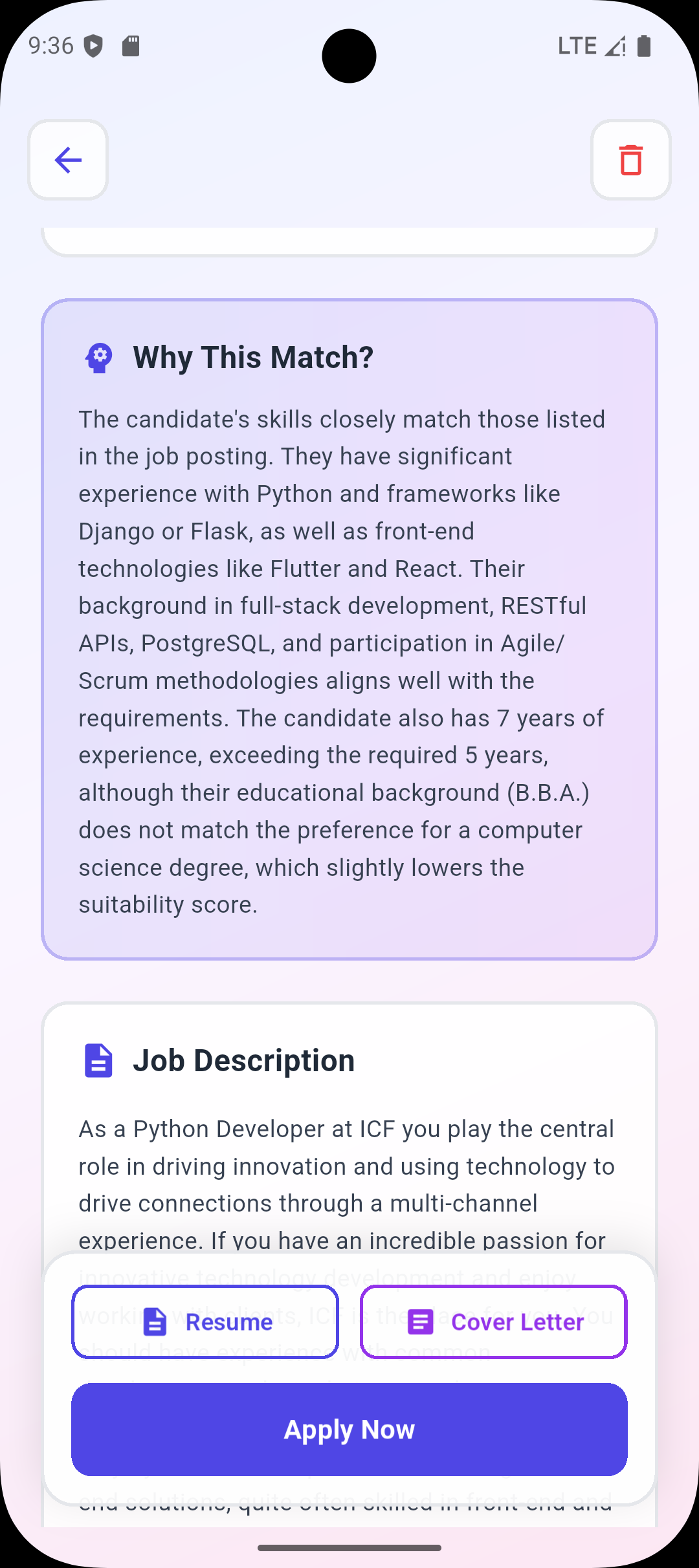Tap the shield icon in status bar

click(x=94, y=46)
